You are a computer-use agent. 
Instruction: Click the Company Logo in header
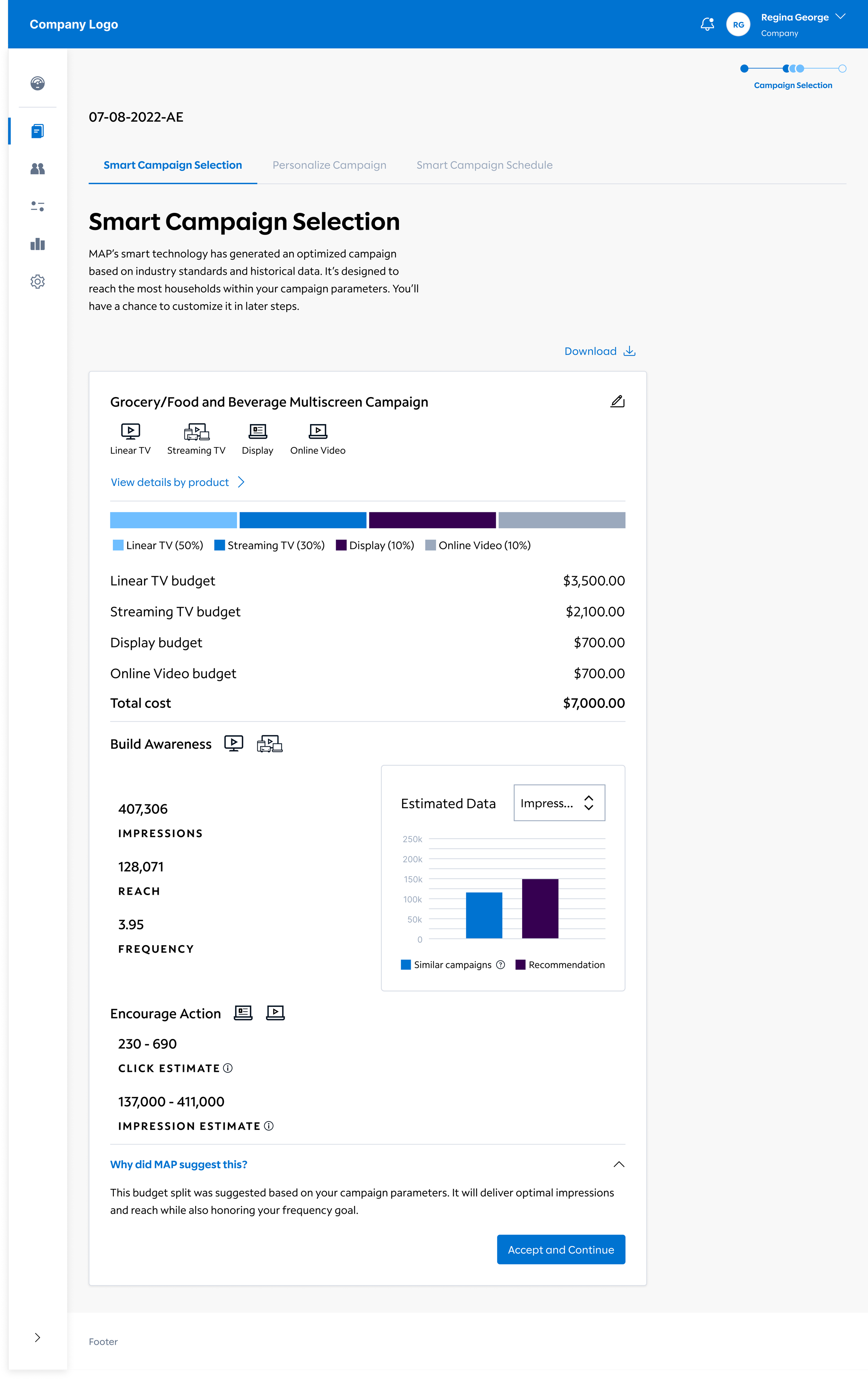tap(74, 24)
